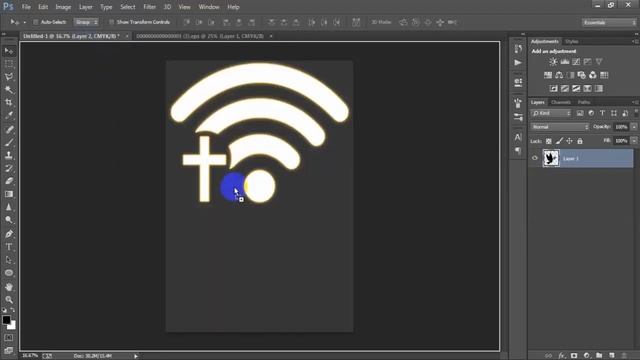640x360 pixels.
Task: Open the Image menu
Action: [x=63, y=7]
